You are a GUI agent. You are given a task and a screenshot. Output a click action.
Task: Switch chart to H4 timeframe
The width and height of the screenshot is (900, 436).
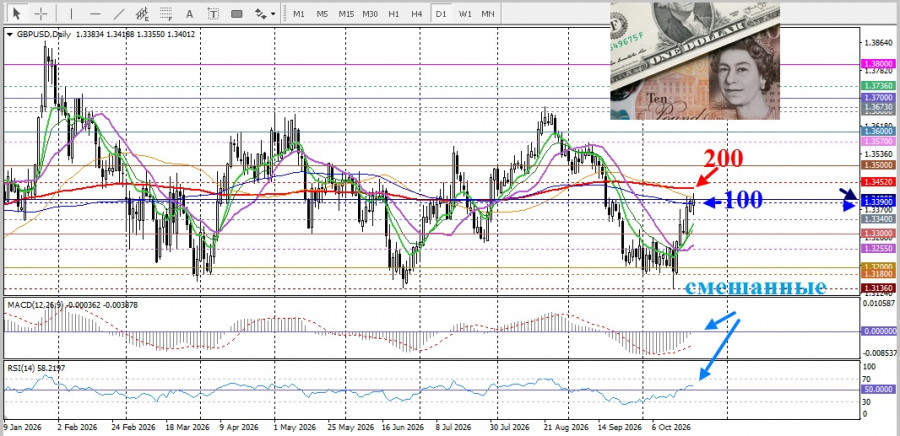coord(417,13)
